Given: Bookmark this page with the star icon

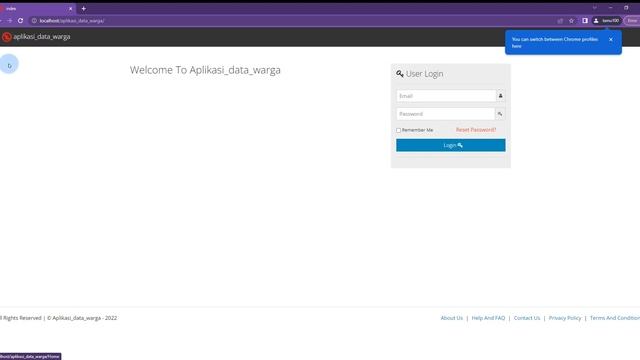Looking at the screenshot, I should tap(571, 20).
